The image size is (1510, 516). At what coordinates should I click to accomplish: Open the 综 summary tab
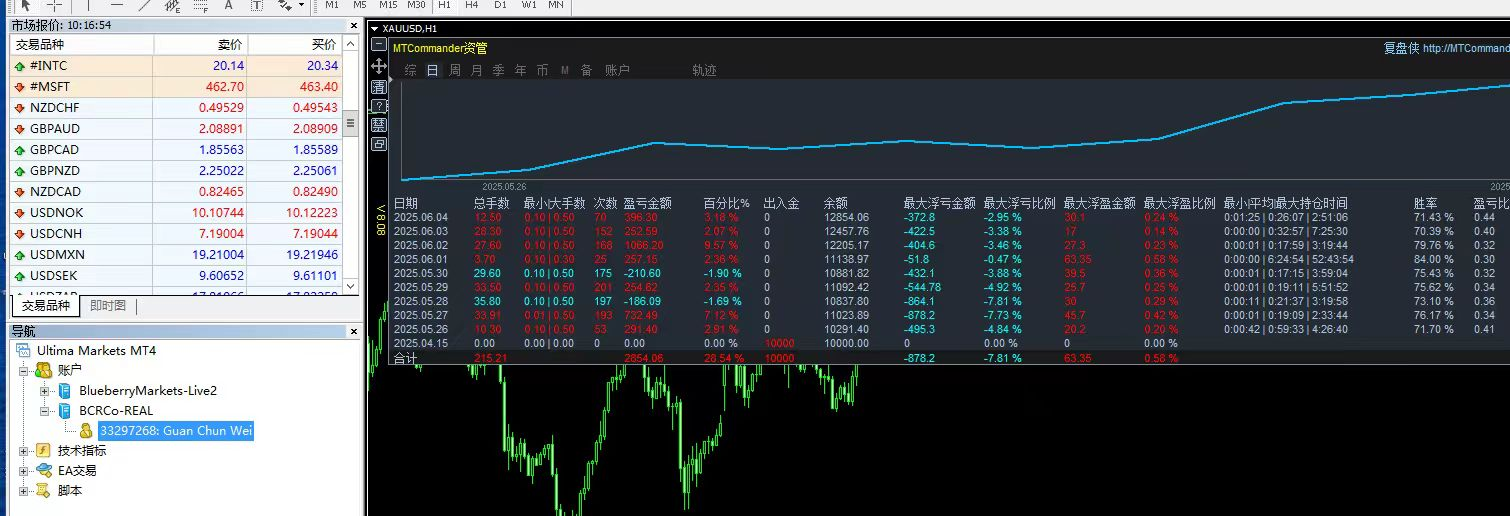pyautogui.click(x=411, y=70)
